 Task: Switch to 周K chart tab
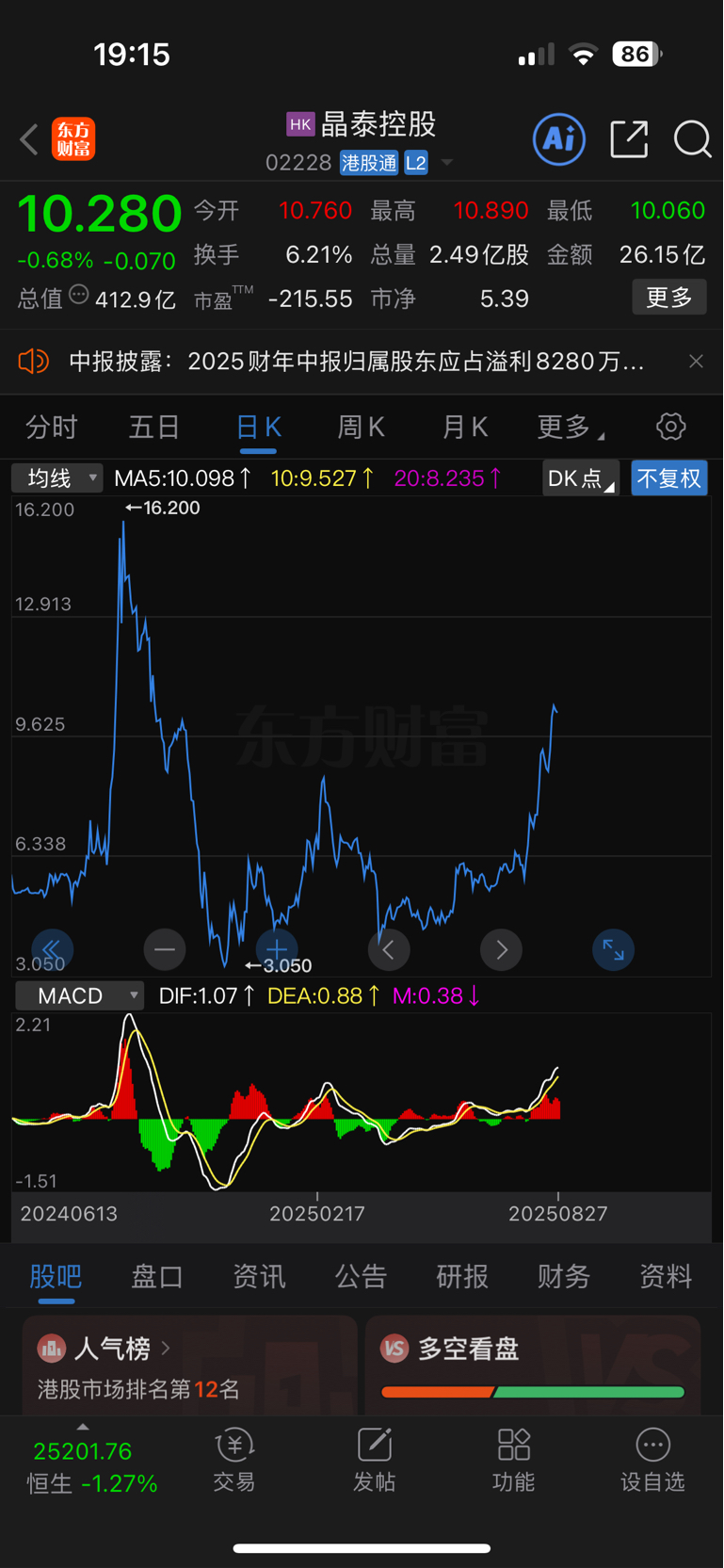(x=362, y=427)
